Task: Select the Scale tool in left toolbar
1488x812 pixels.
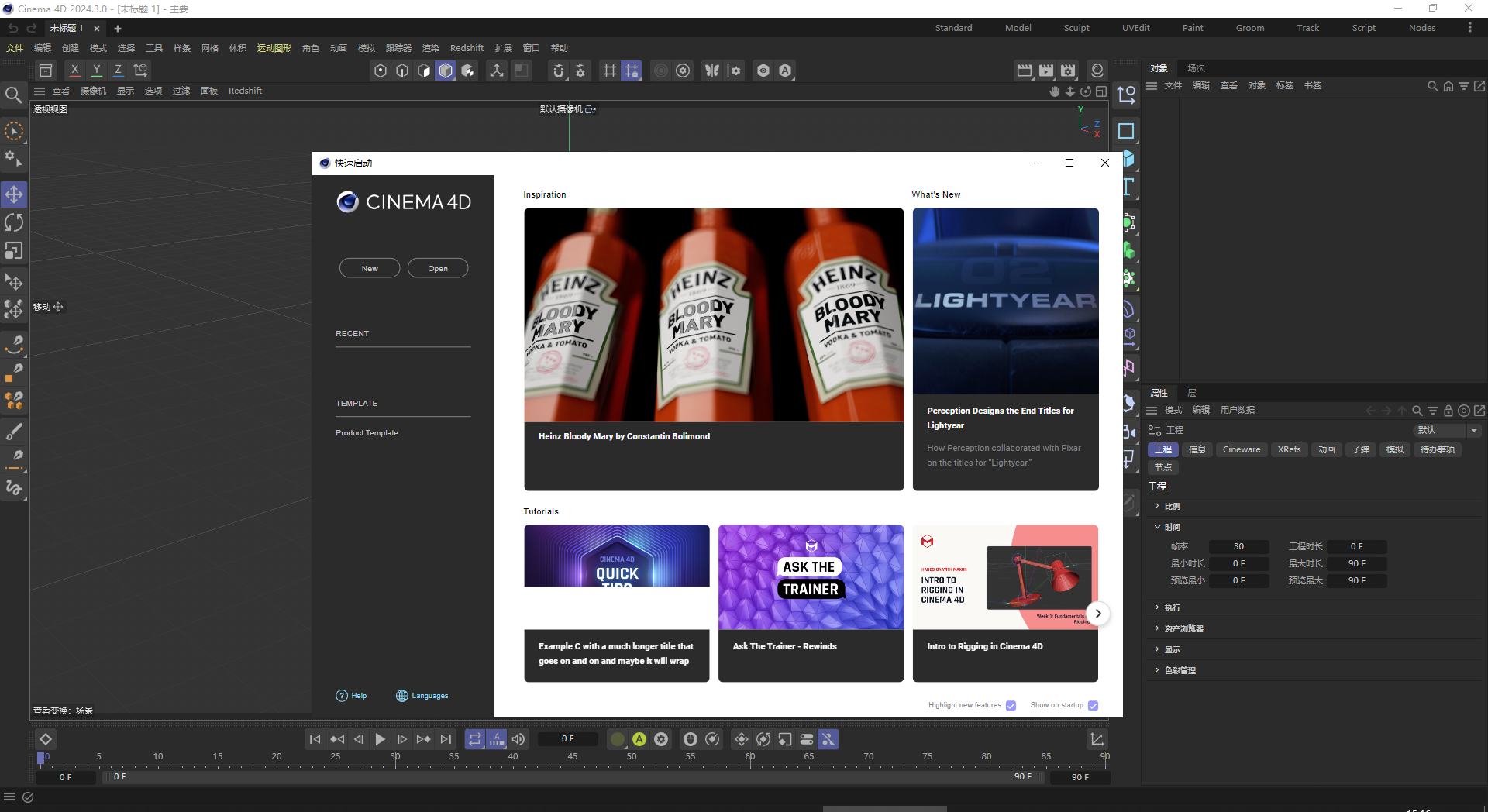Action: click(x=14, y=251)
